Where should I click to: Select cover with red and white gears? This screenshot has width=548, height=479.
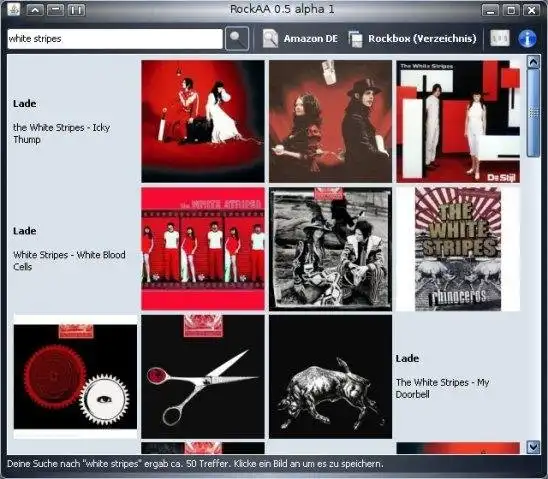[x=75, y=377]
